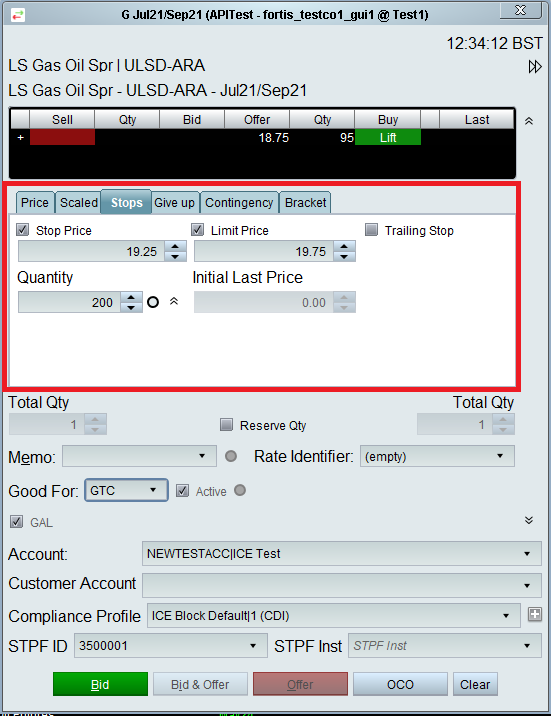553x716 pixels.
Task: Enable the Trailing Stop checkbox
Action: (x=371, y=230)
